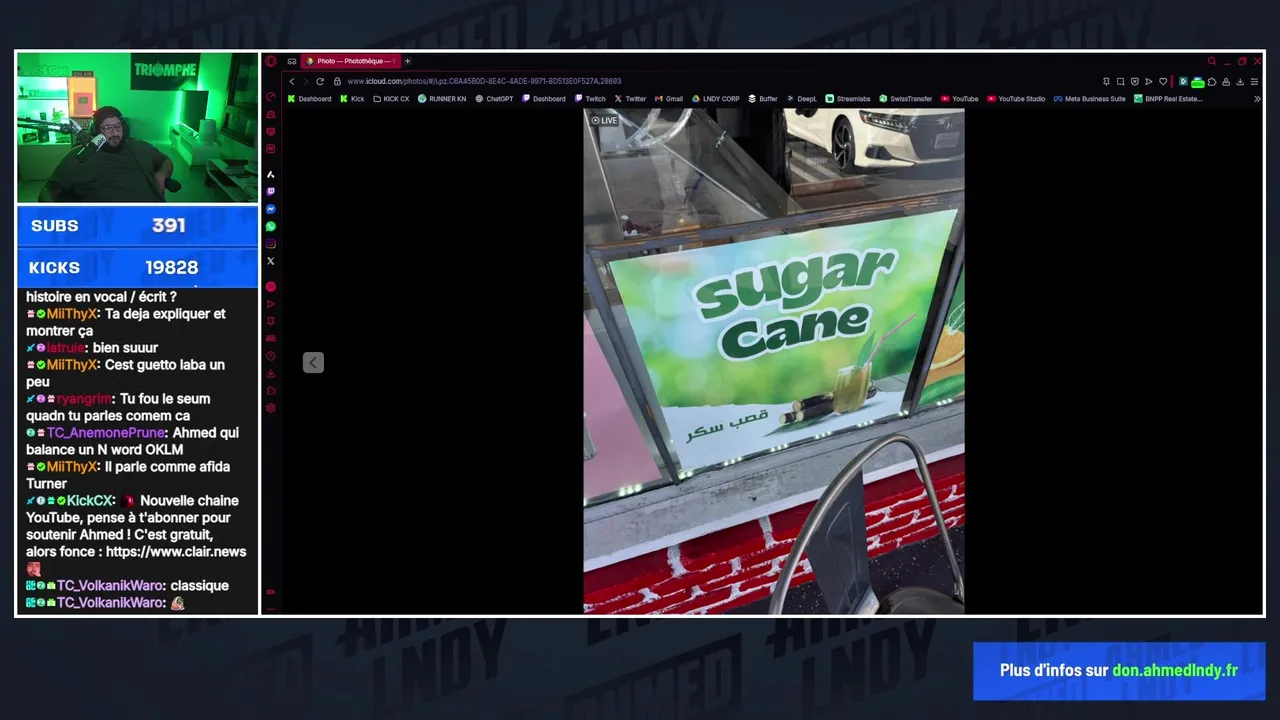Click username ryangrim in chat
The height and width of the screenshot is (720, 1280).
click(84, 399)
